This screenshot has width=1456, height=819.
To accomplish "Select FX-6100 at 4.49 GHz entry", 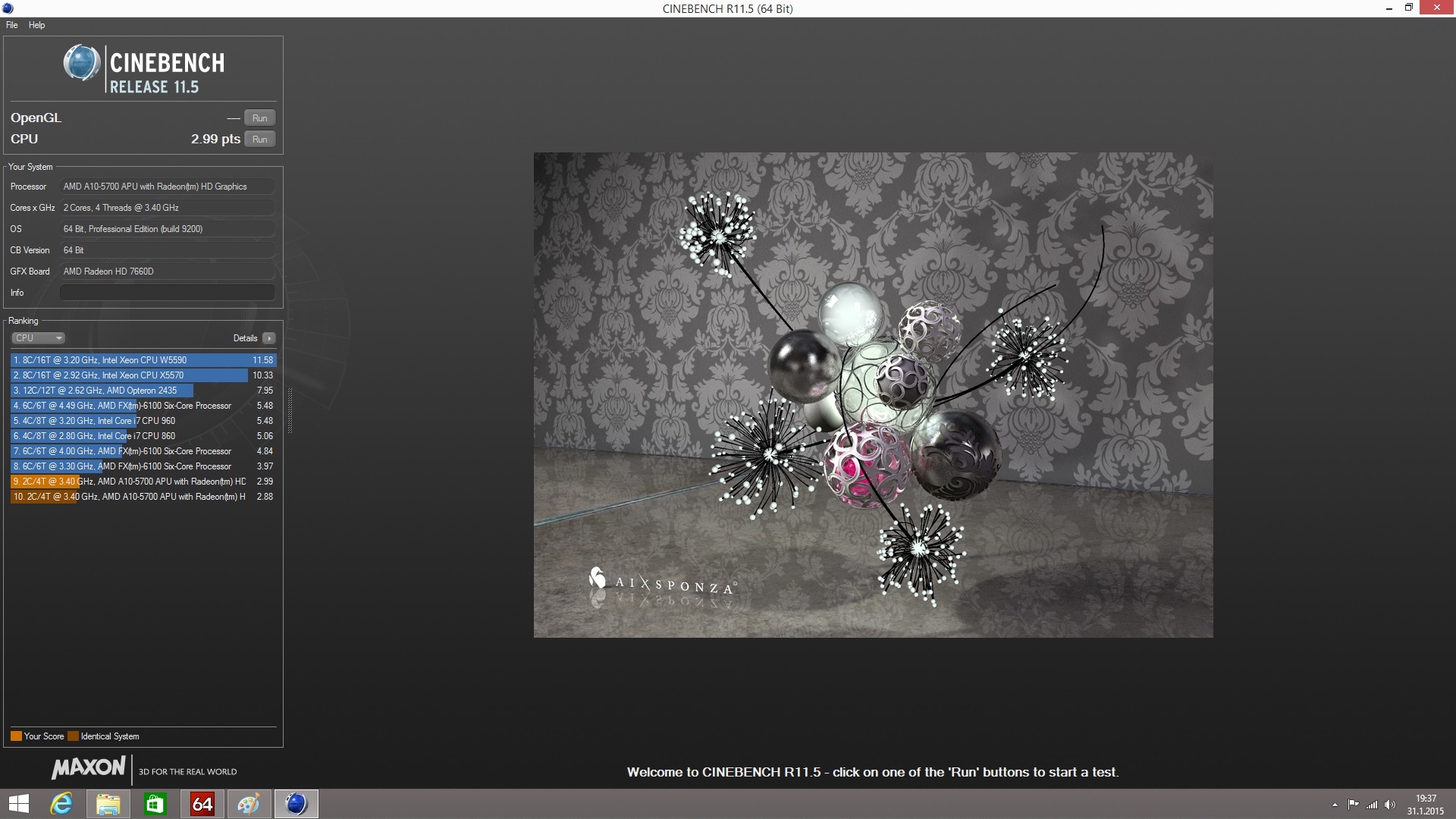I will [x=143, y=406].
